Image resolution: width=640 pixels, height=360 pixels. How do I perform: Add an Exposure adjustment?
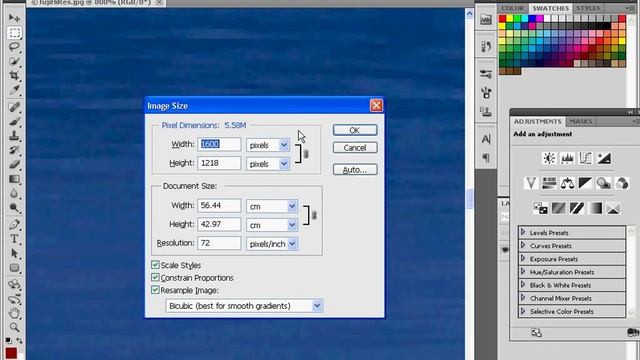pyautogui.click(x=604, y=158)
